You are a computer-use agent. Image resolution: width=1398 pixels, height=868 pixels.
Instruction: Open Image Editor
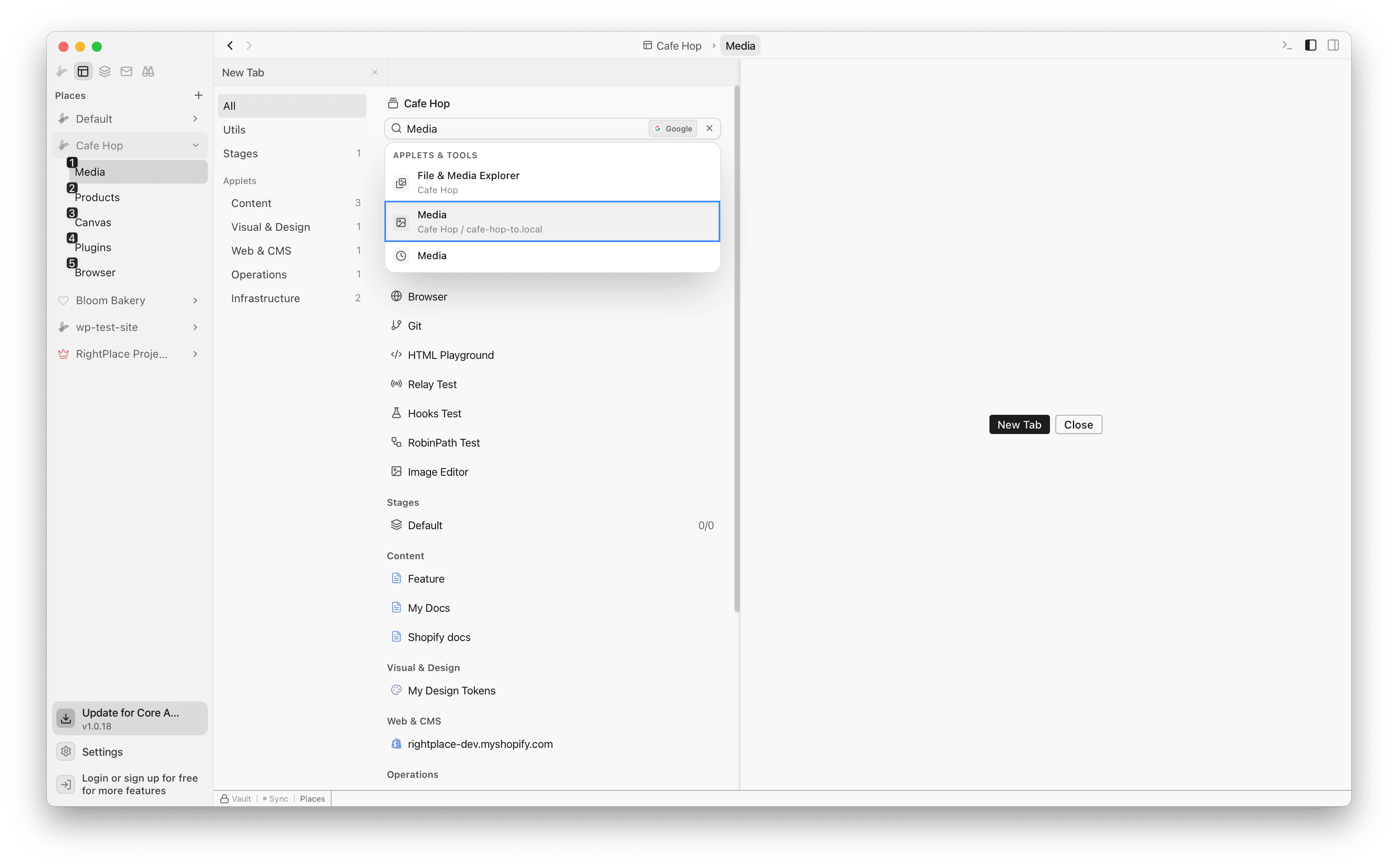coord(552,472)
